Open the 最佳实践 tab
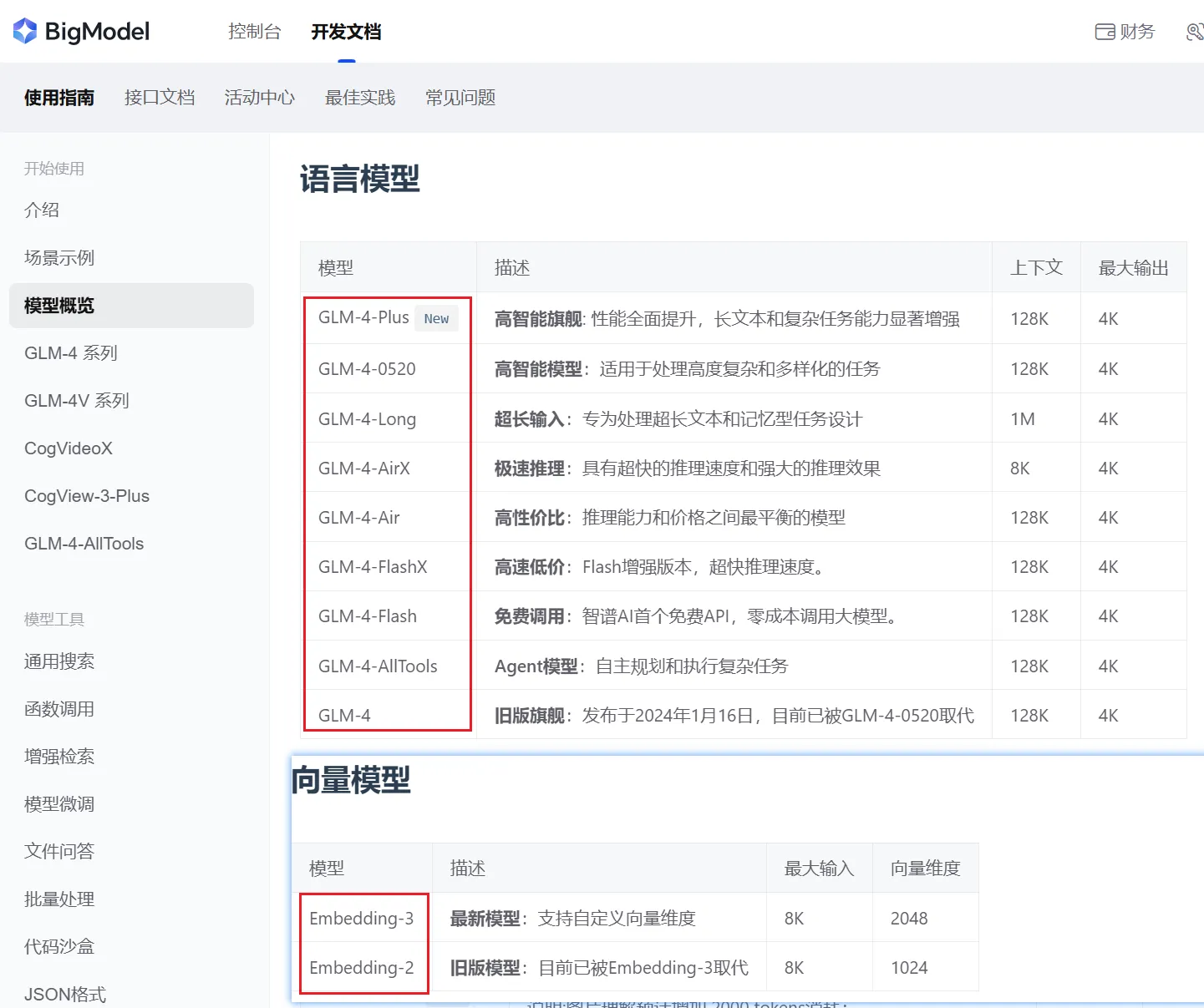The image size is (1204, 1008). point(360,98)
